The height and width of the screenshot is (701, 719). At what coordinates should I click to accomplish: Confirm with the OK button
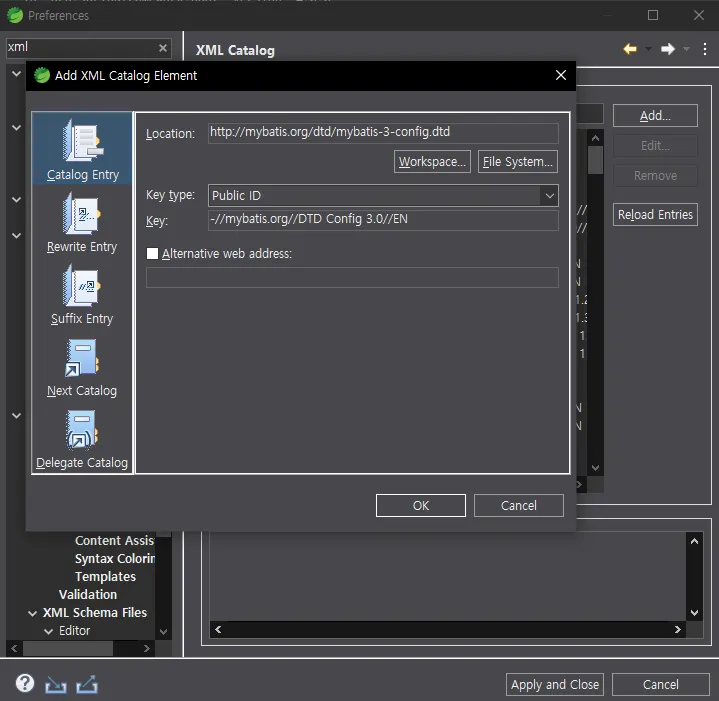tap(420, 505)
